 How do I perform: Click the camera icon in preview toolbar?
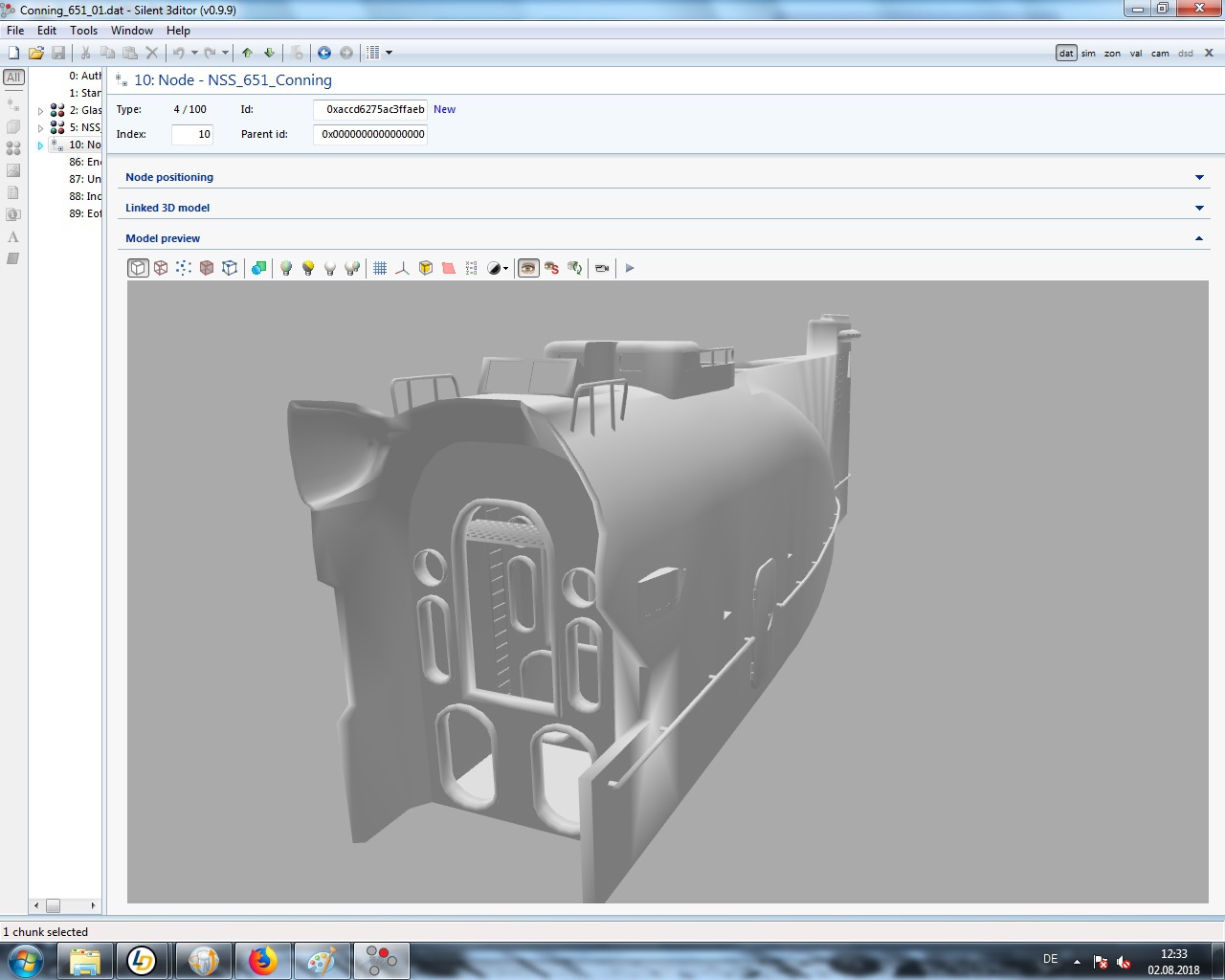(602, 268)
